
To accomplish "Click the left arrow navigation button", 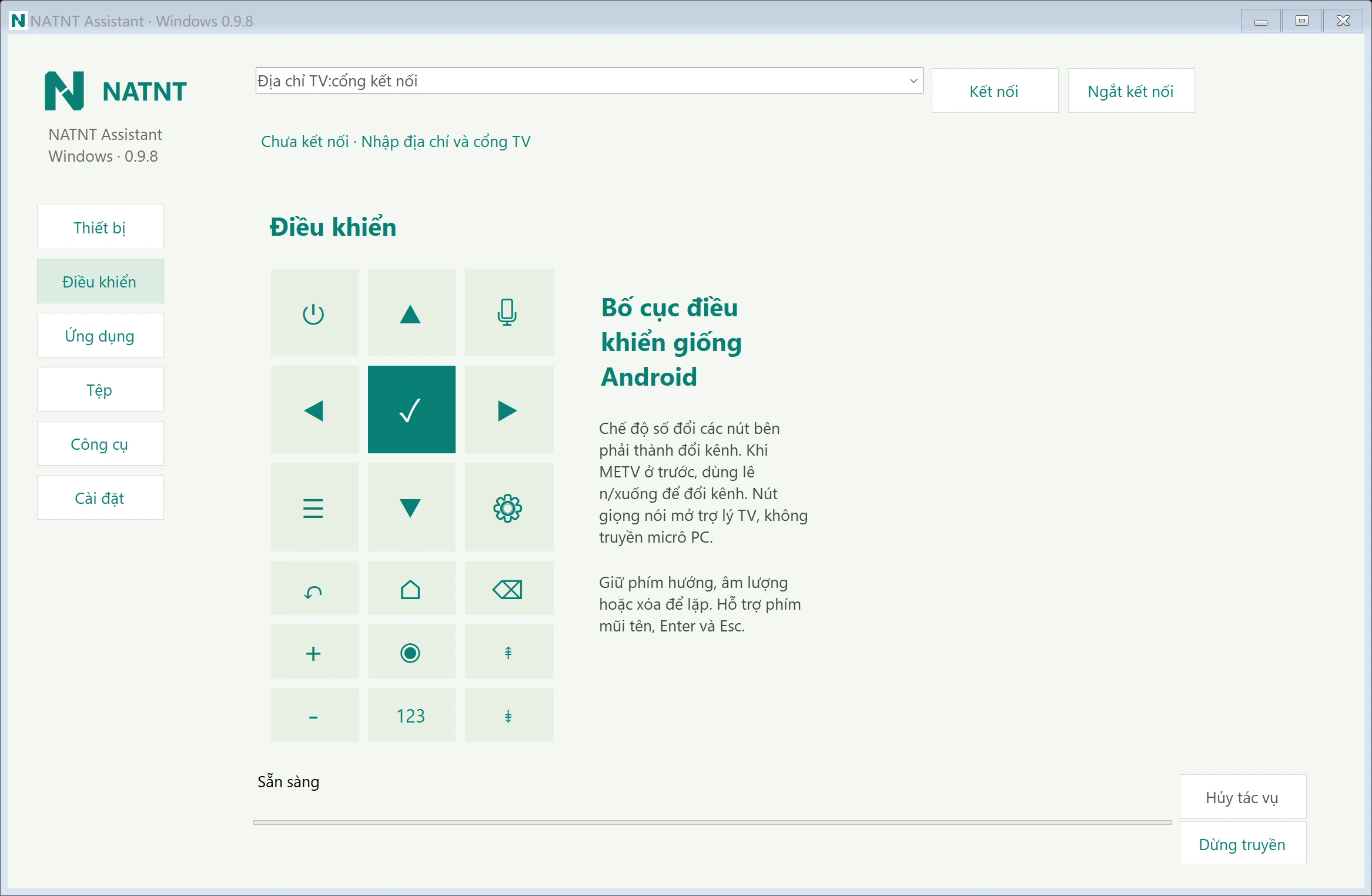I will 314,409.
